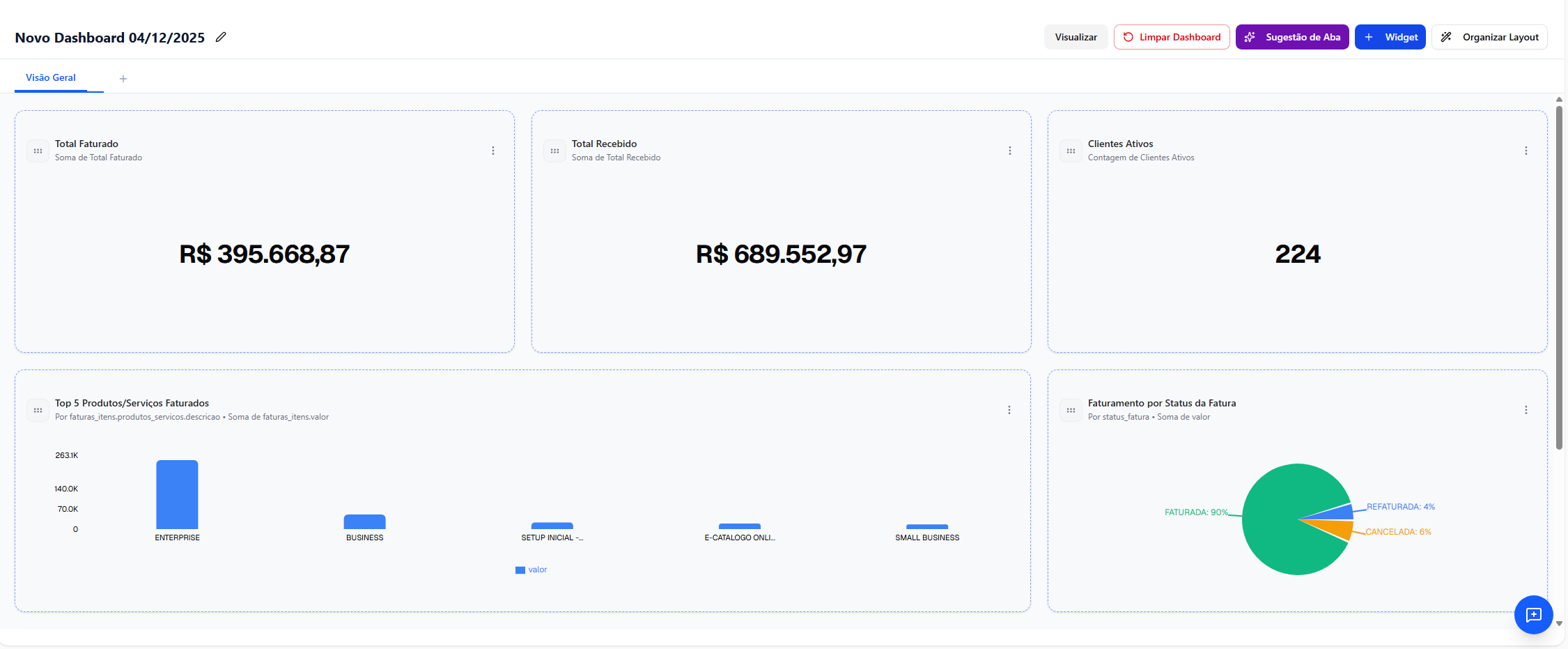The image size is (1568, 649).
Task: Open options menu for Clientes Ativos widget
Action: [1526, 151]
